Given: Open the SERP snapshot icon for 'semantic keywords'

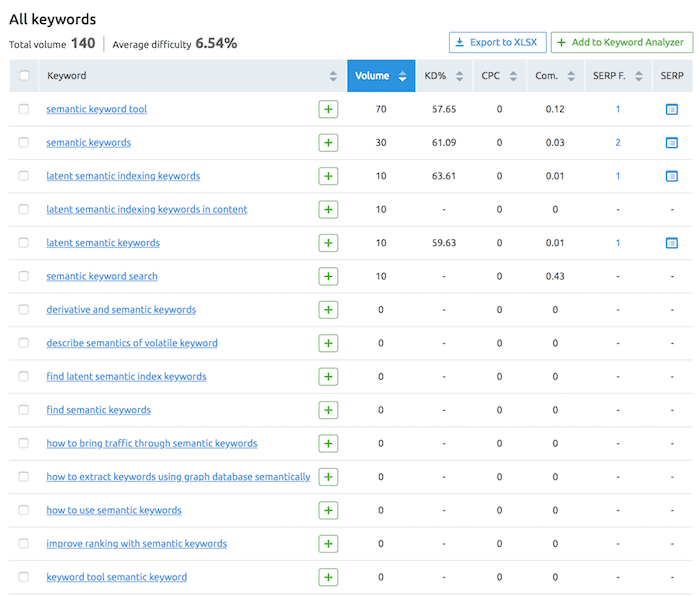Looking at the screenshot, I should [672, 143].
